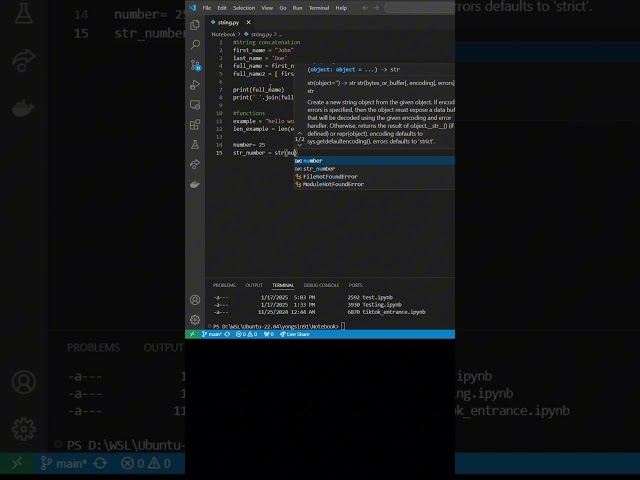Click tiktok_entrance.ipynb in terminal listing
Viewport: 640px width, 480px height.
[394, 312]
